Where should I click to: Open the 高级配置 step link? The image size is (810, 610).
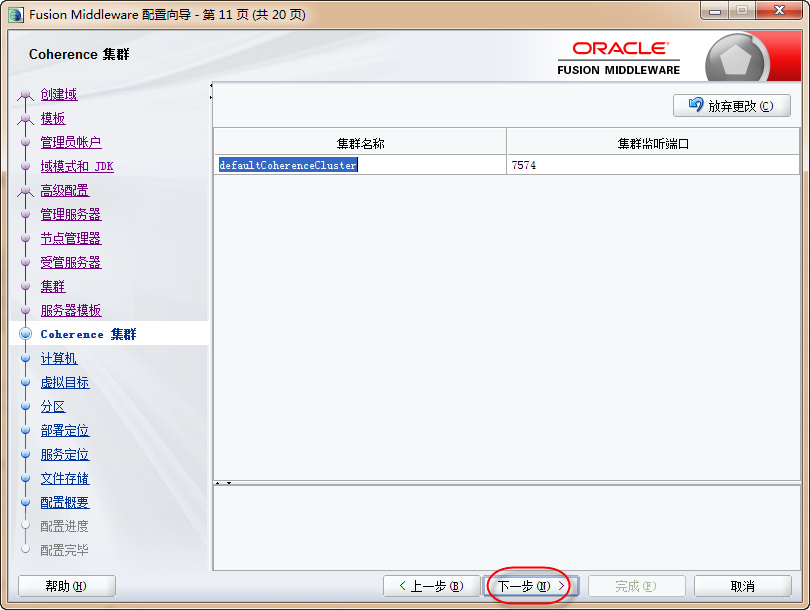65,190
